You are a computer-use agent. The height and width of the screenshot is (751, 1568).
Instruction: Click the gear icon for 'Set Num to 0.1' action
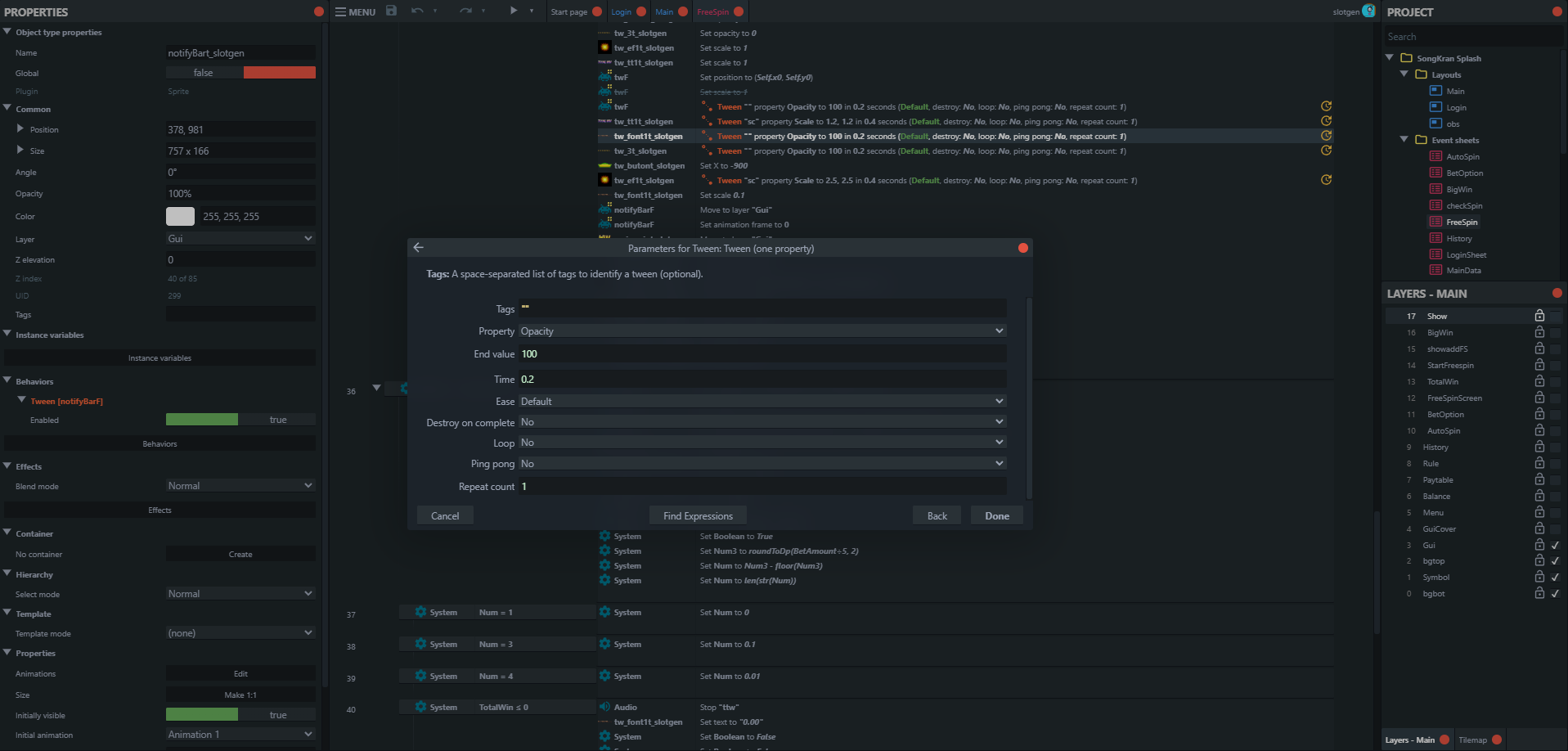604,644
